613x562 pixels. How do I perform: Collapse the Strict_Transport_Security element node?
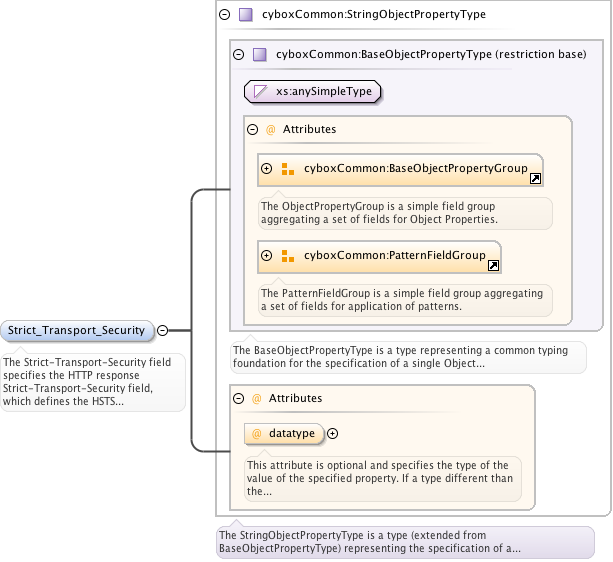tap(162, 330)
